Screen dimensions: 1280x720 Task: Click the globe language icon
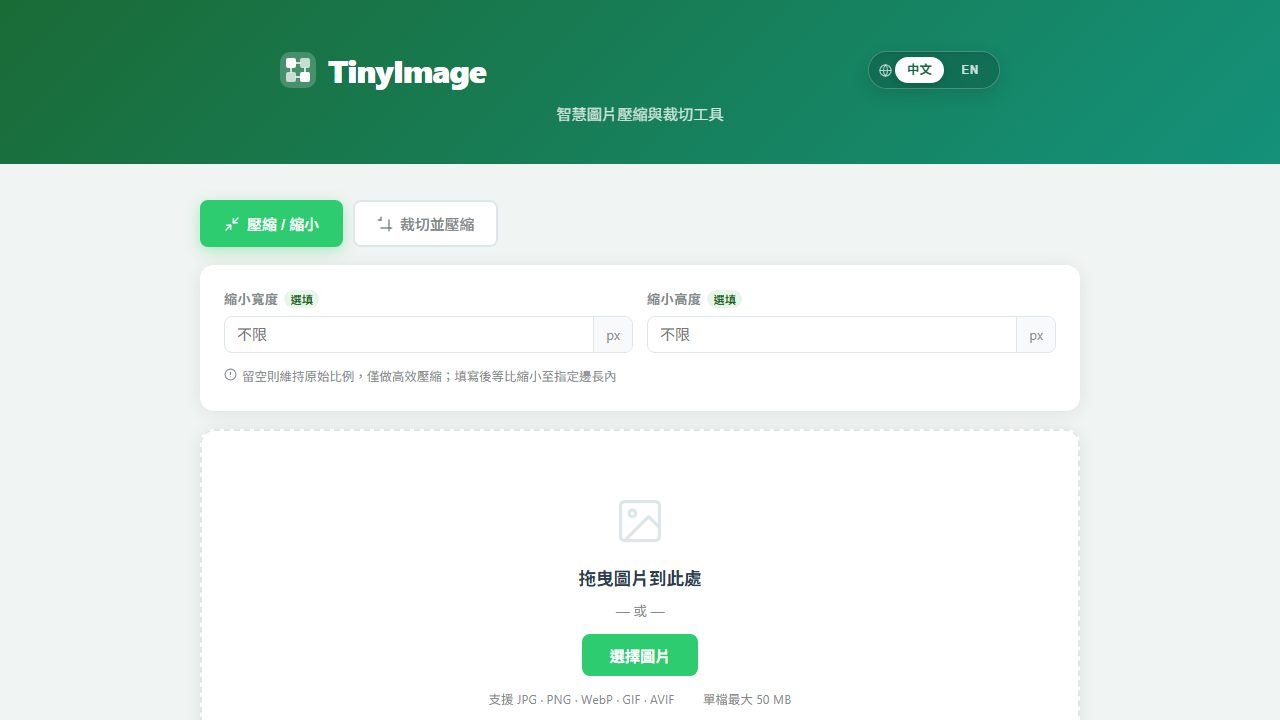click(885, 70)
